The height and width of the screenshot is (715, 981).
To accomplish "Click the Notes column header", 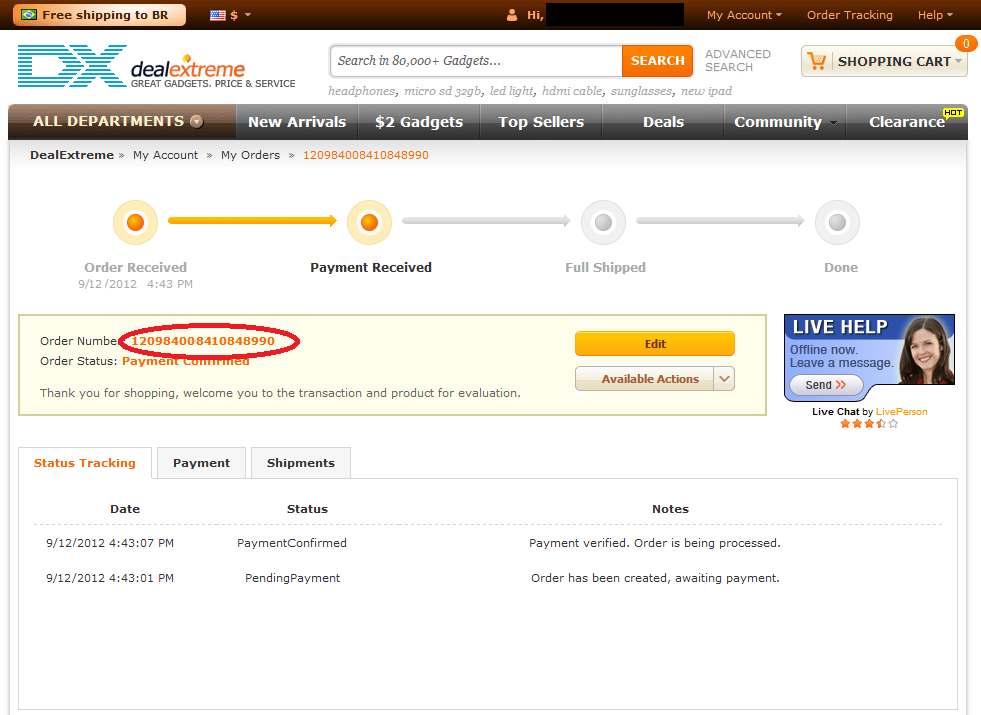I will coord(671,509).
